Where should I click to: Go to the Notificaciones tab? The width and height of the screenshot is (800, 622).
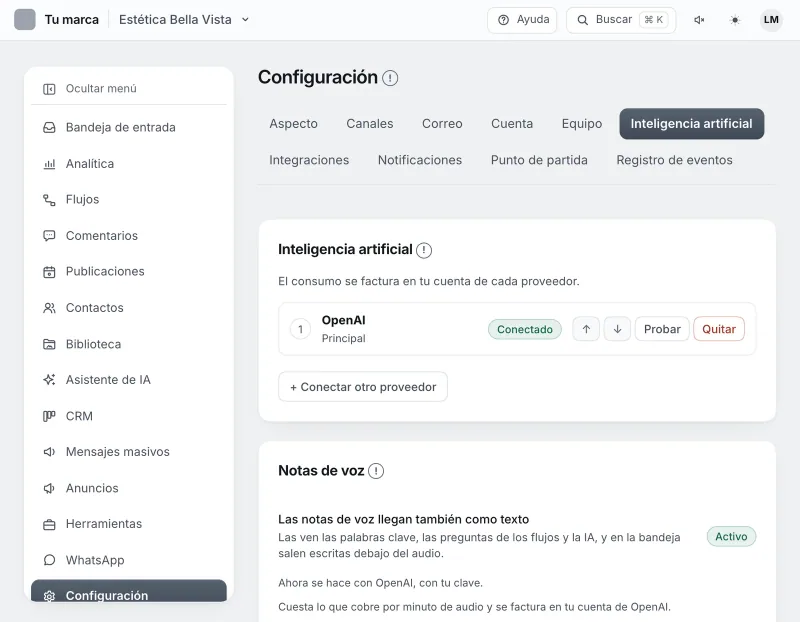(x=420, y=160)
